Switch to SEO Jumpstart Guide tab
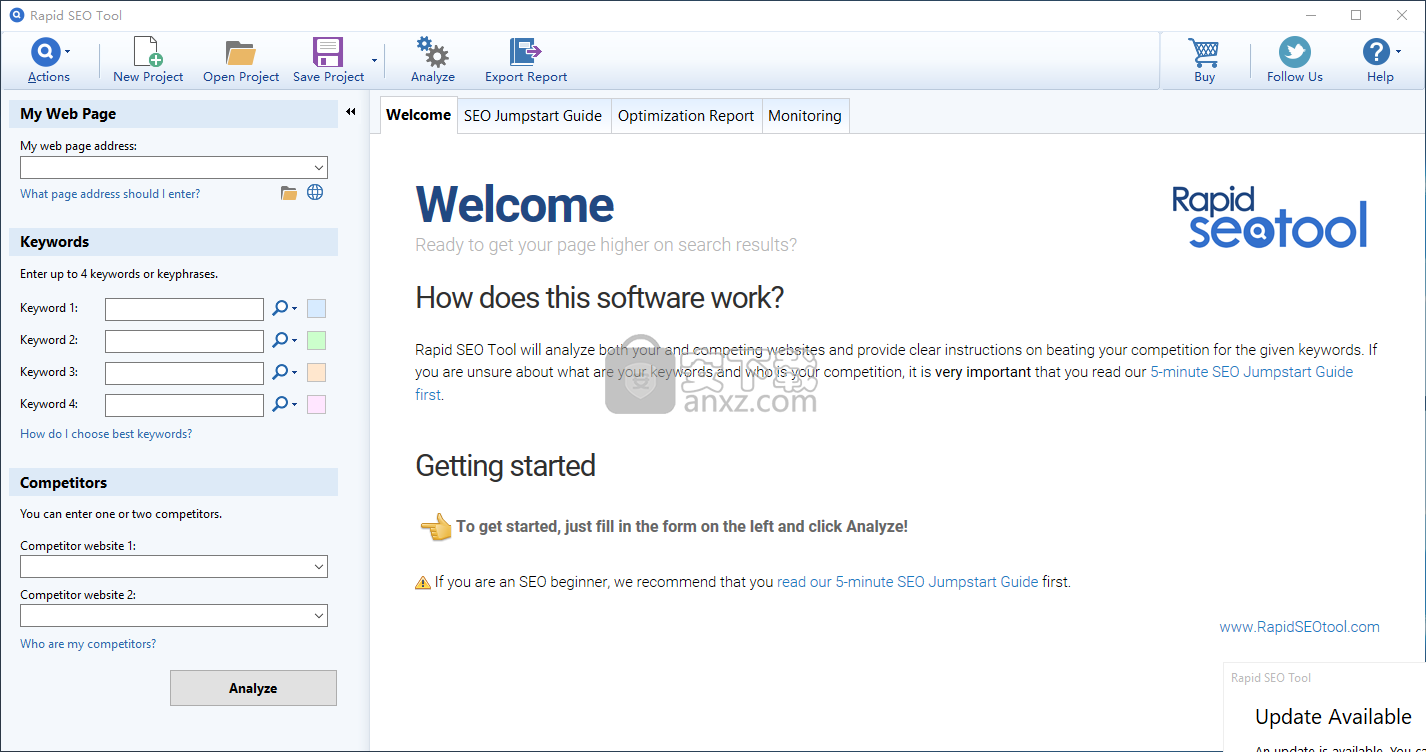This screenshot has width=1426, height=752. coord(533,116)
